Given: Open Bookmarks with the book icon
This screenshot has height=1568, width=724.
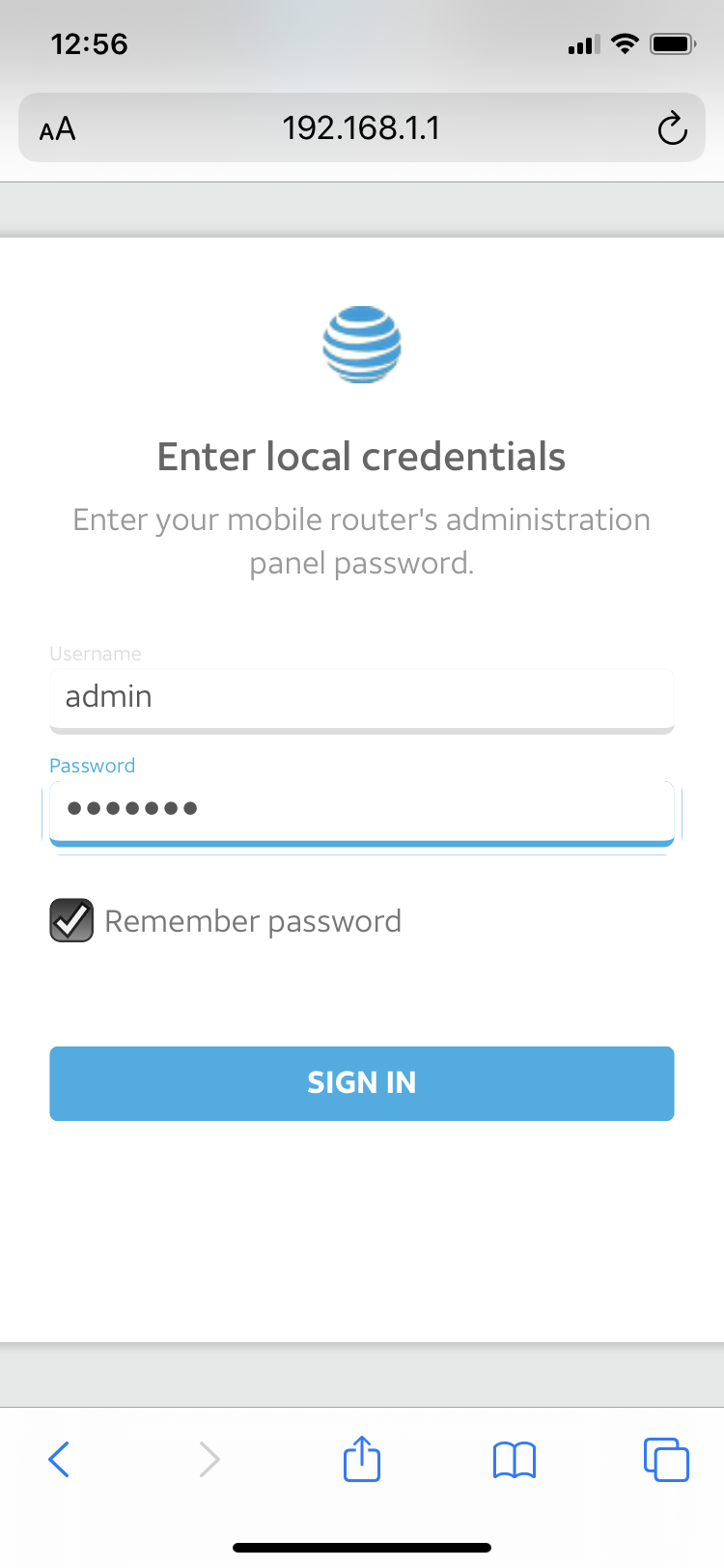Looking at the screenshot, I should click(x=514, y=1459).
